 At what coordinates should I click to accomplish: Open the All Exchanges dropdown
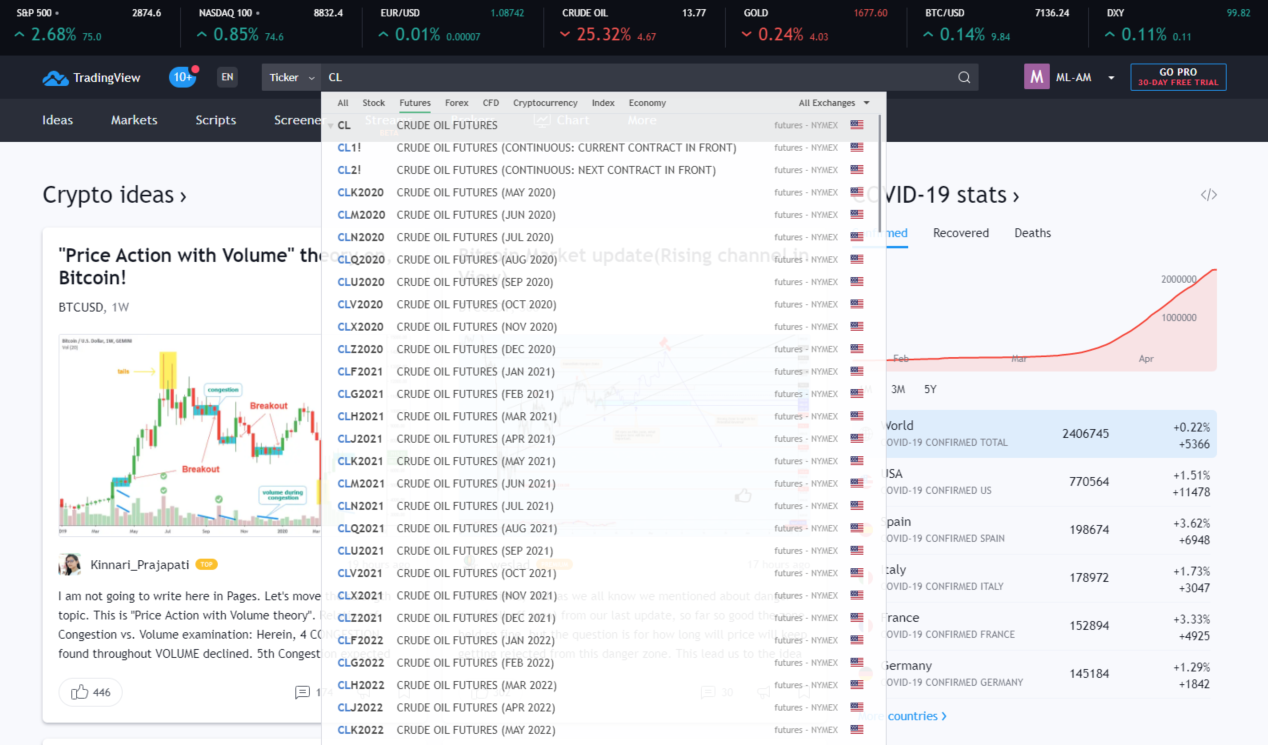(x=834, y=103)
